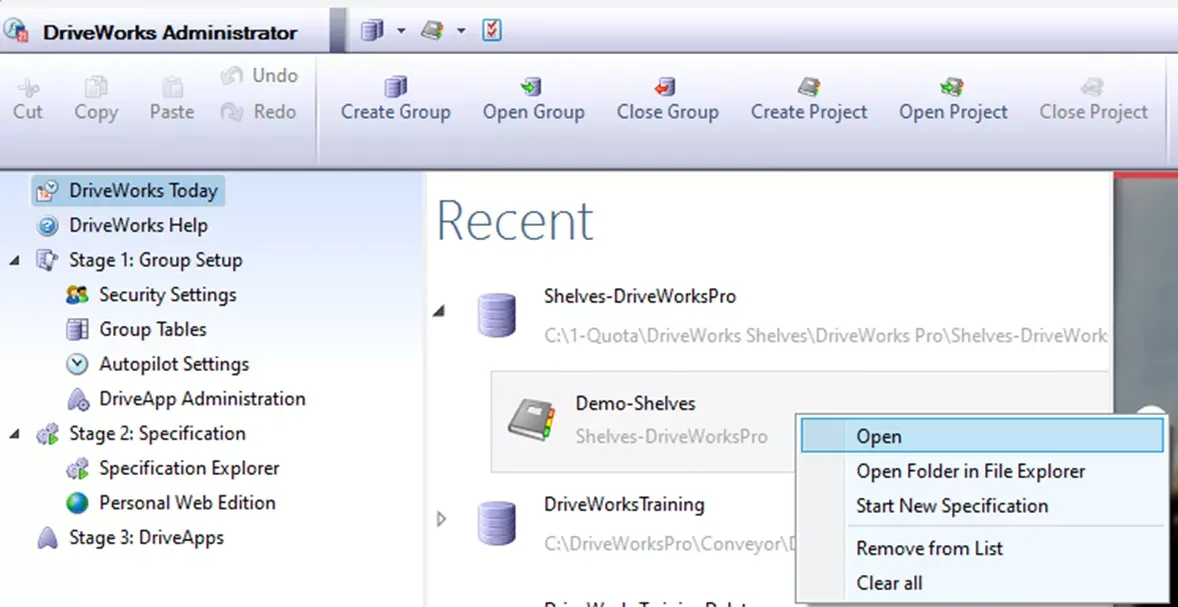Viewport: 1178px width, 607px height.
Task: Open Specification Explorer
Action: [x=189, y=469]
